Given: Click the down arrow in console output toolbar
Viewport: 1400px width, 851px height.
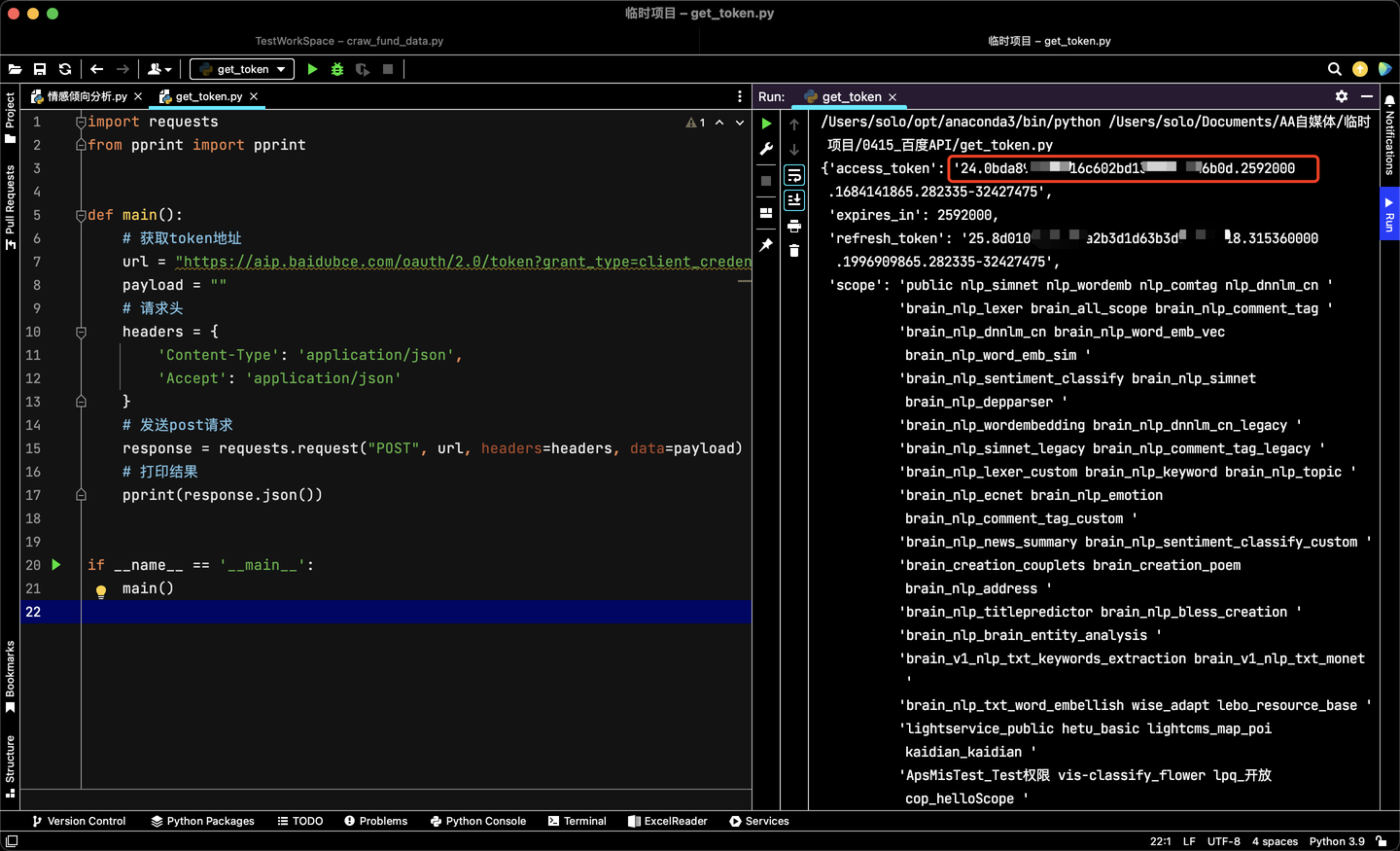Looking at the screenshot, I should 794,150.
